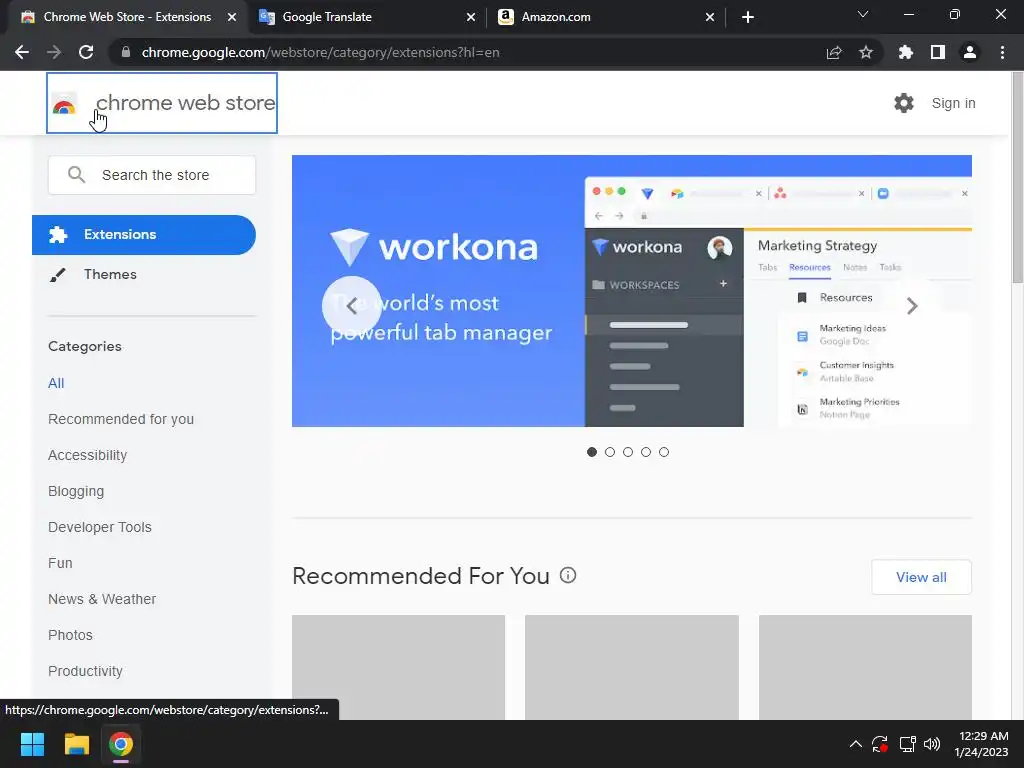
Task: Select Extensions in the sidebar
Action: [x=144, y=234]
